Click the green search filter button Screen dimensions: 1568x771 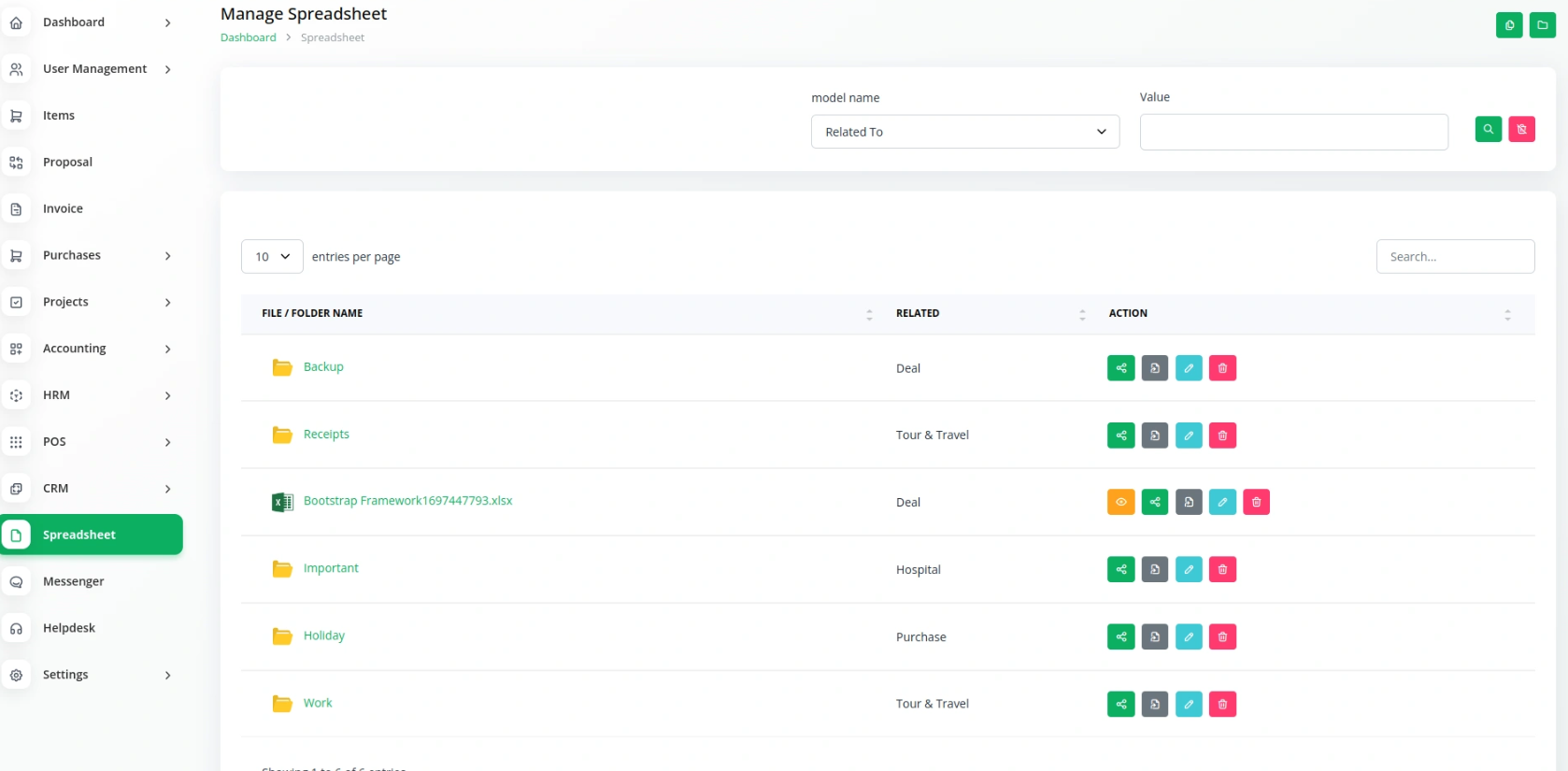(x=1489, y=130)
